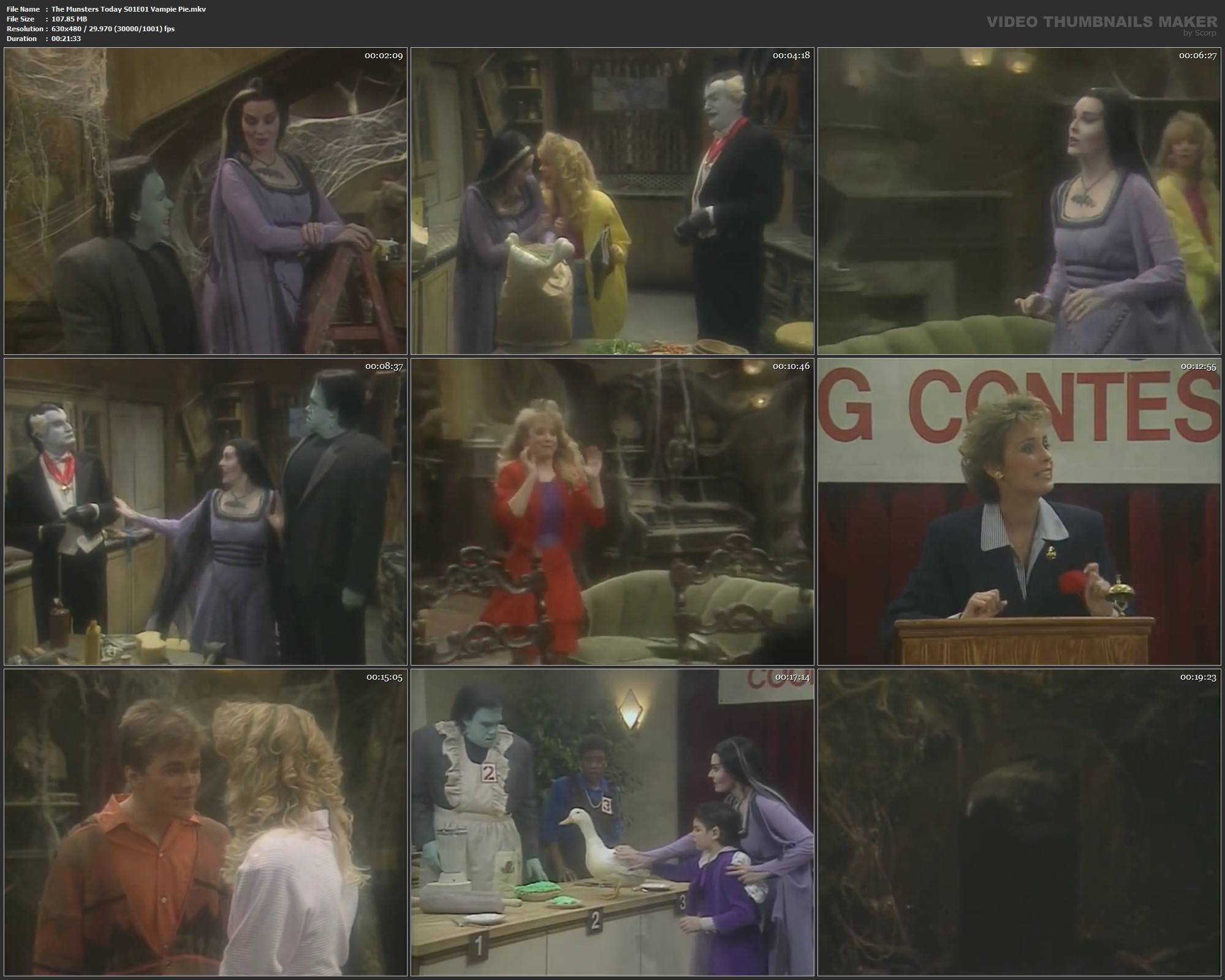Select the frame stamped 00:08:37
The image size is (1225, 980).
click(205, 512)
